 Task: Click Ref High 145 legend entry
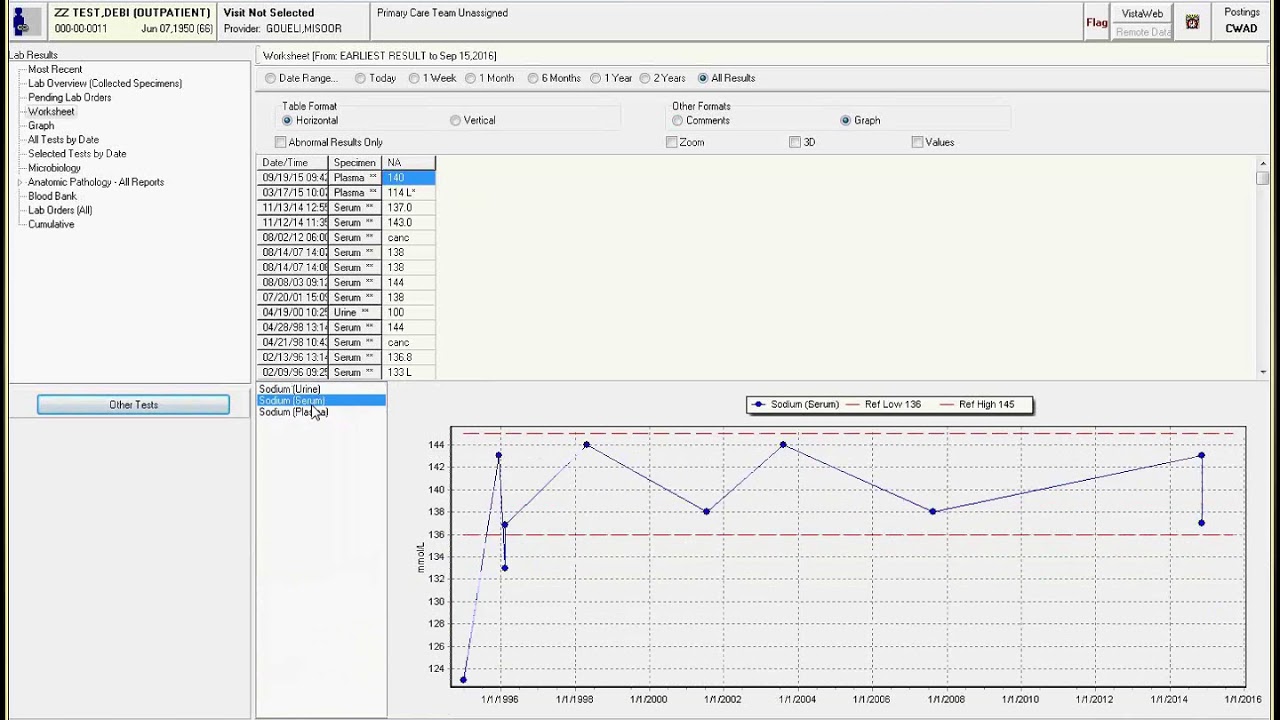pos(977,405)
